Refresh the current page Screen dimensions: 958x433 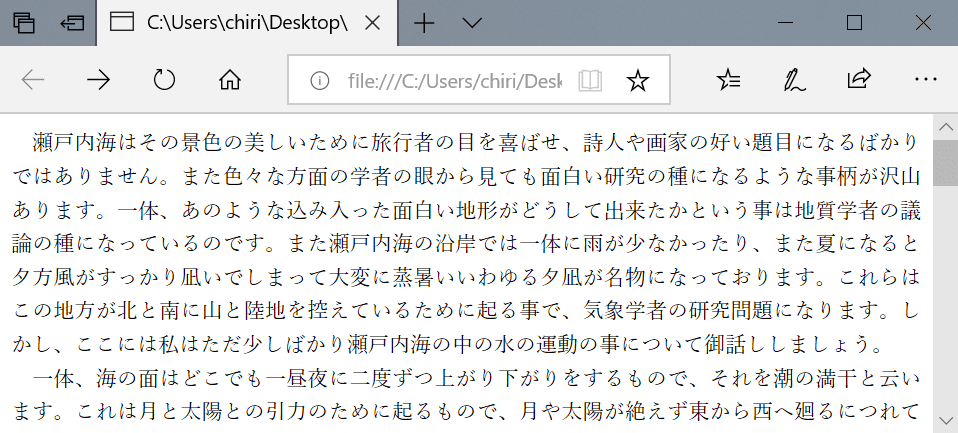tap(164, 80)
